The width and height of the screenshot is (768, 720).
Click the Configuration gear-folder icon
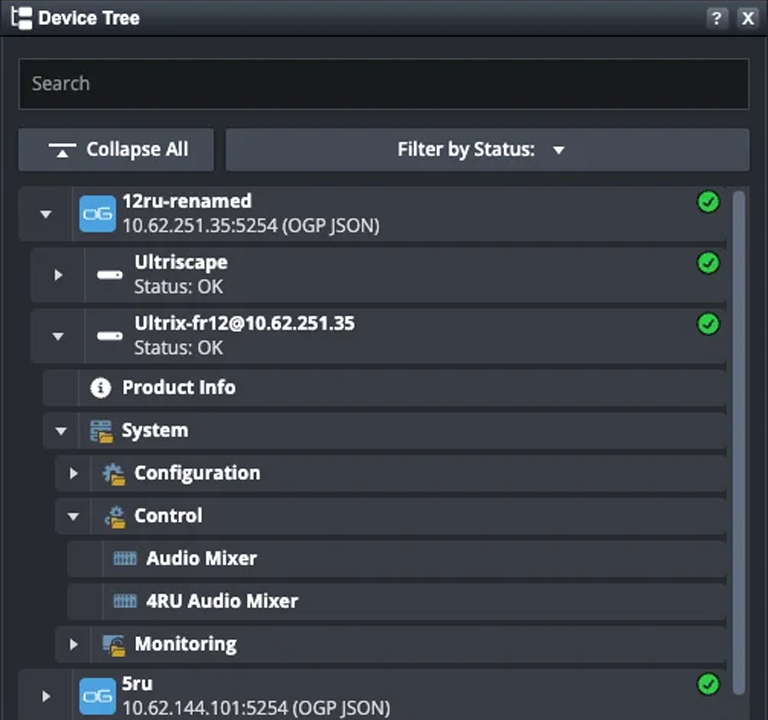[114, 474]
